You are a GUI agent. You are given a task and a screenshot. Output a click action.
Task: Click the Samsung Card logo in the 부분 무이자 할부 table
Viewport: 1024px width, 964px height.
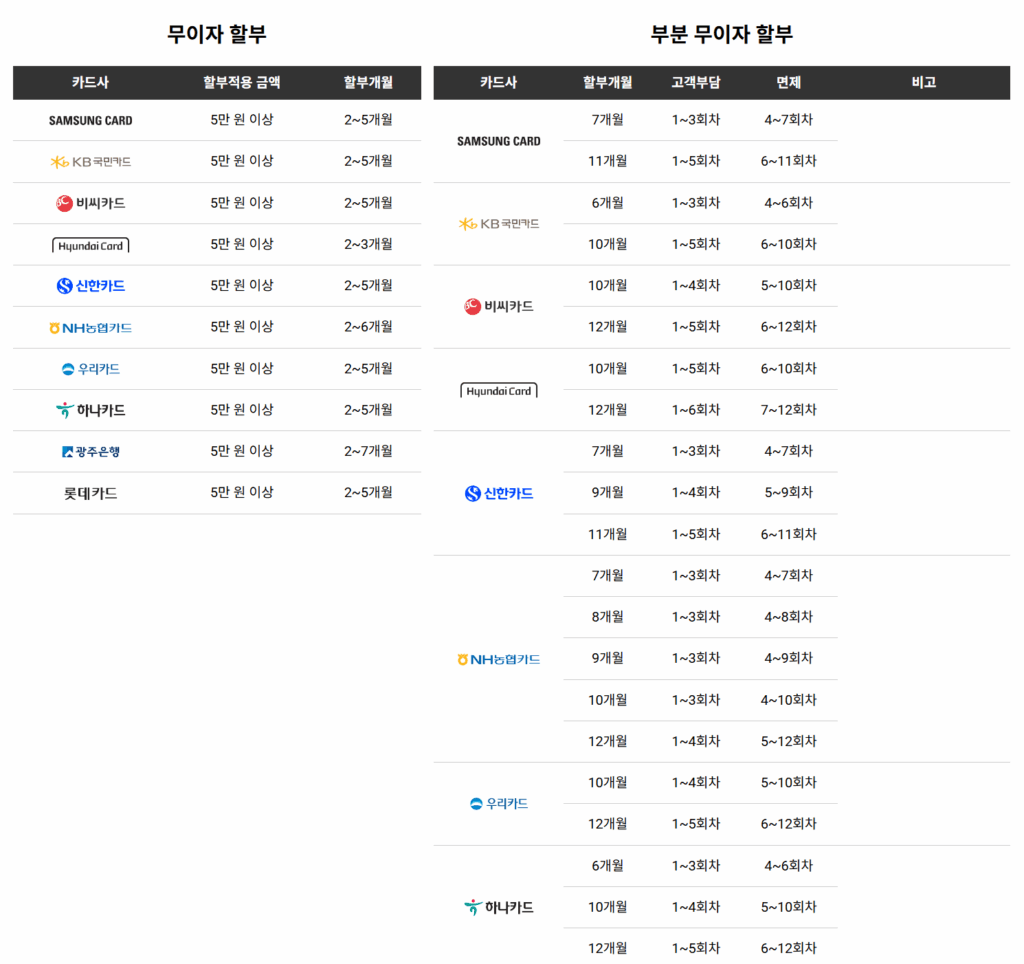point(498,141)
